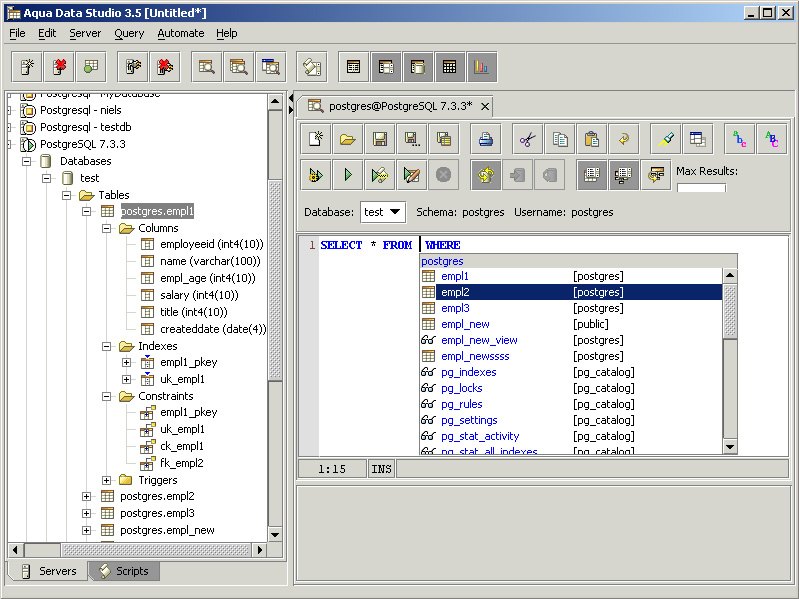Click the chart icon in the main toolbar
The width and height of the screenshot is (799, 599).
(481, 67)
